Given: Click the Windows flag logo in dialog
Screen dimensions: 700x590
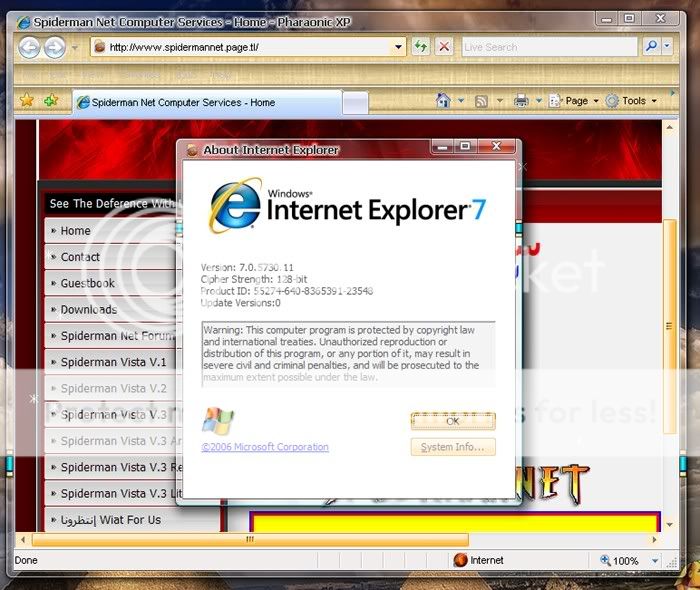Looking at the screenshot, I should tap(218, 421).
